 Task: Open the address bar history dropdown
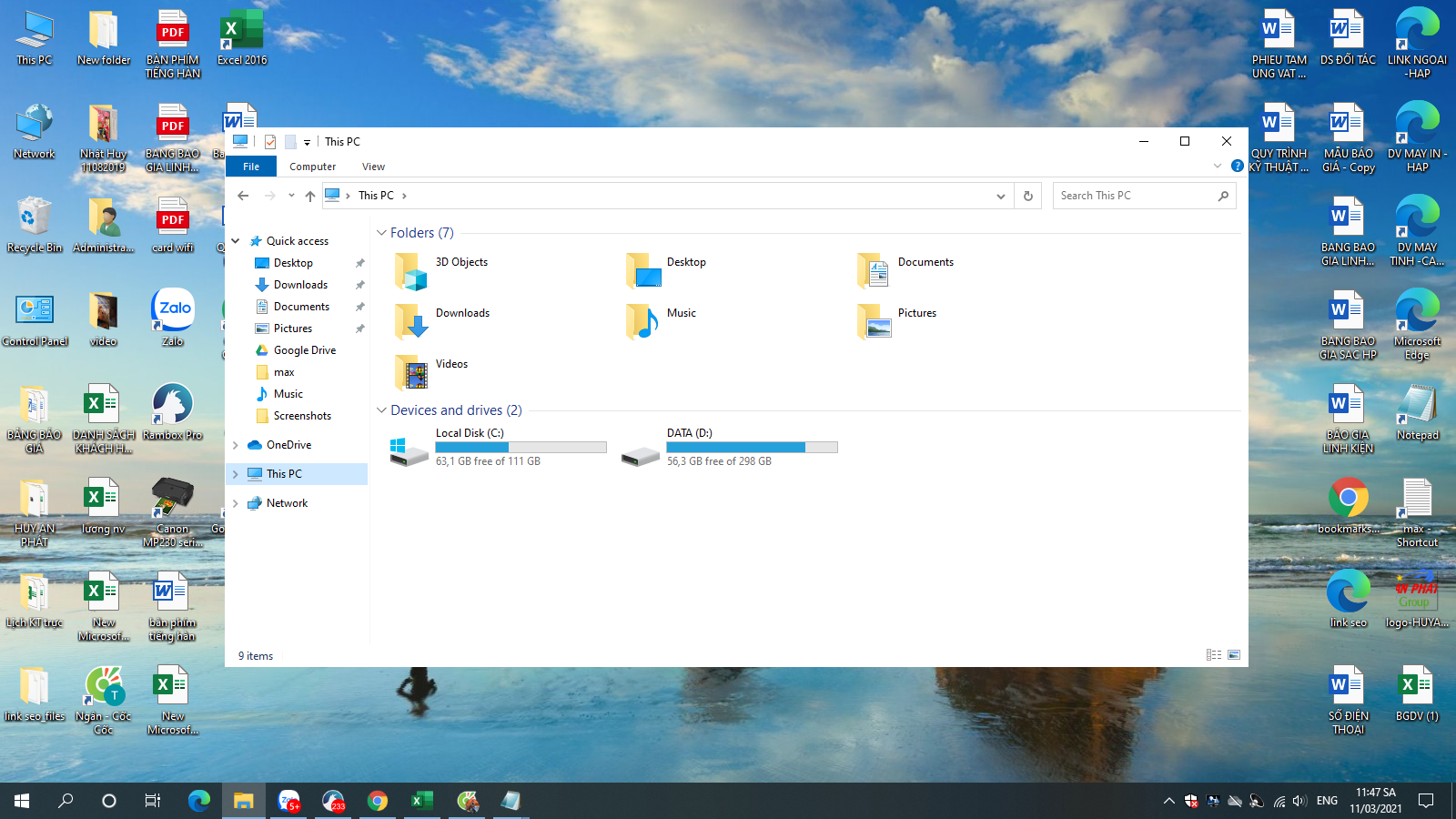click(1001, 196)
